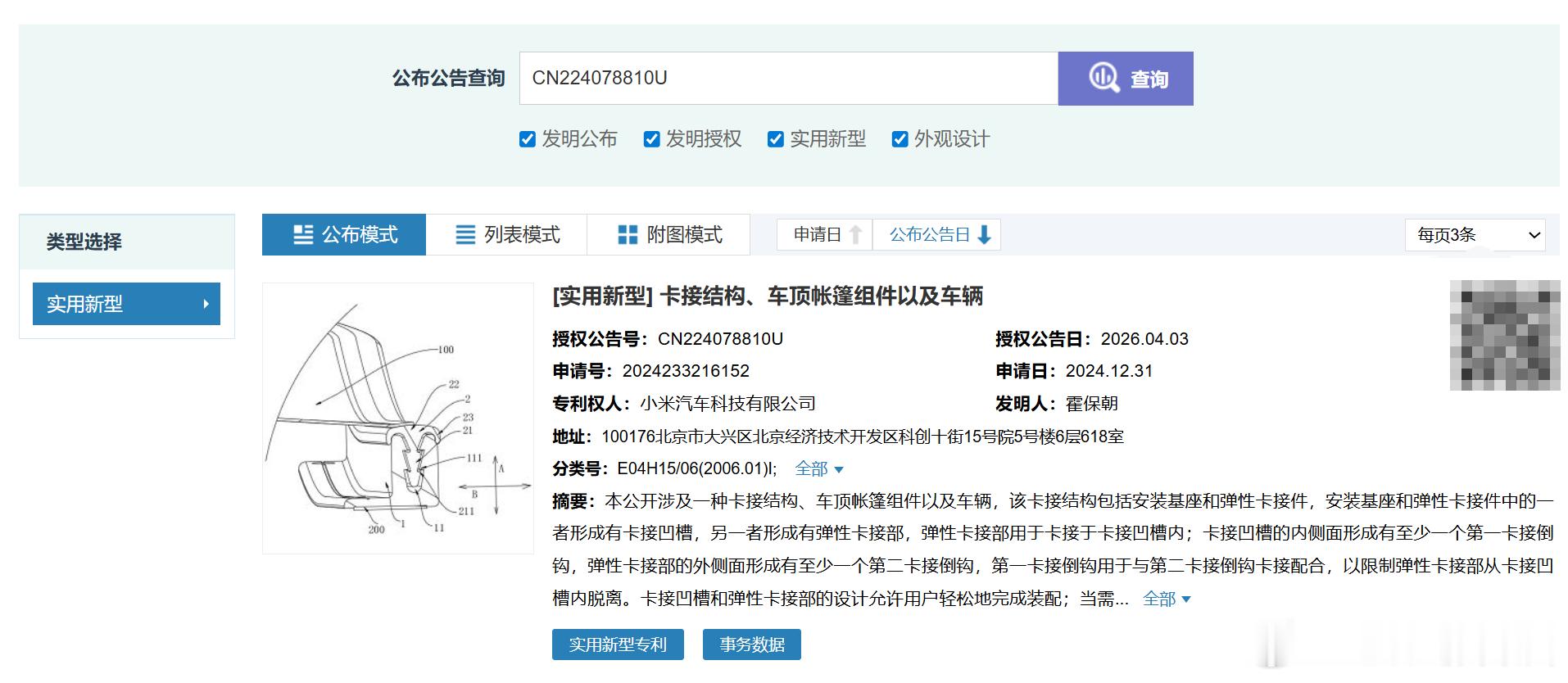Click inventor name 霍保朝
Viewport: 1568px width, 683px height.
(x=1091, y=404)
